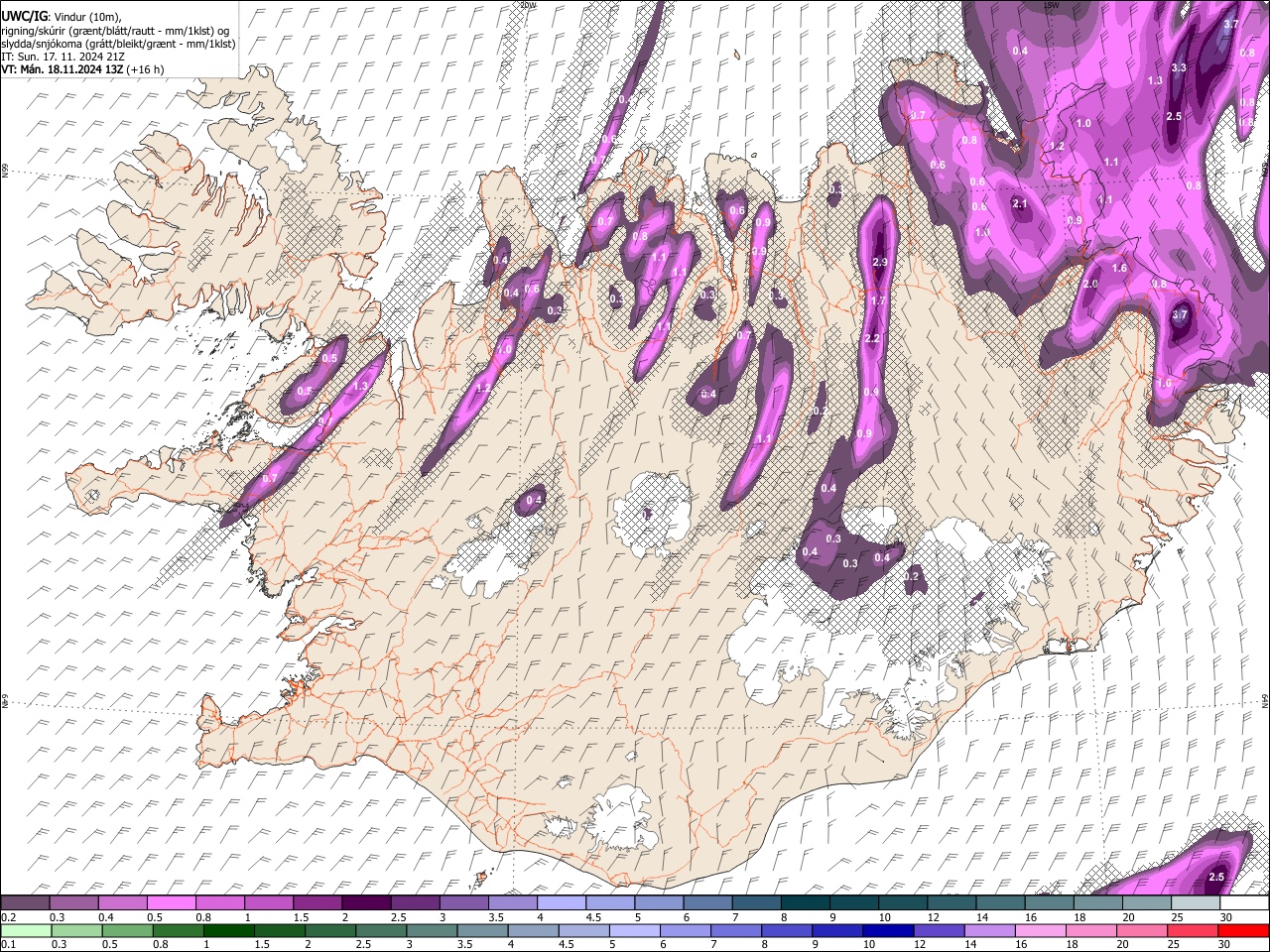
Task: Click the 2.1 precipitation value on the map
Action: (1019, 203)
